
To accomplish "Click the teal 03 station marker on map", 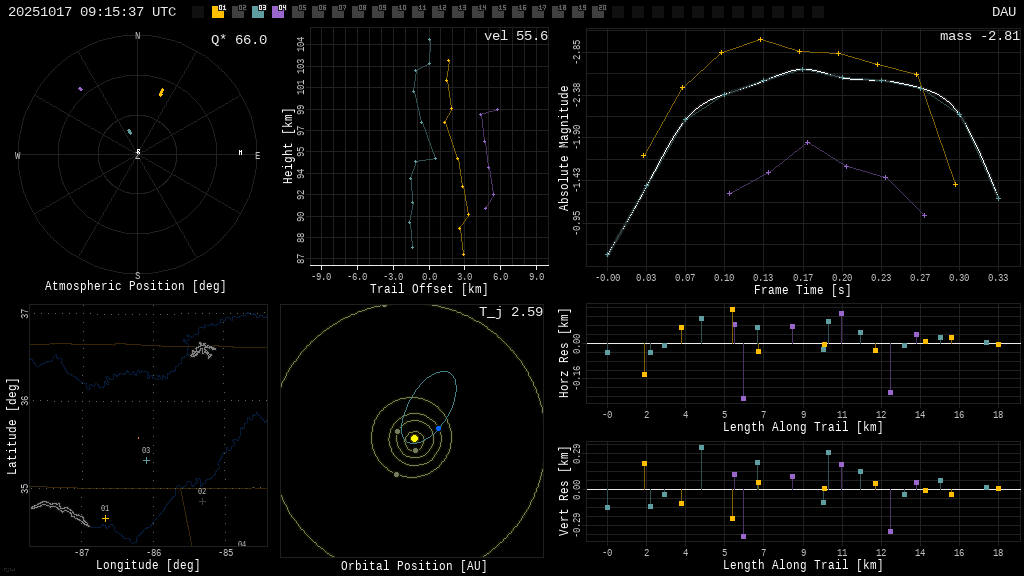I will pyautogui.click(x=146, y=460).
